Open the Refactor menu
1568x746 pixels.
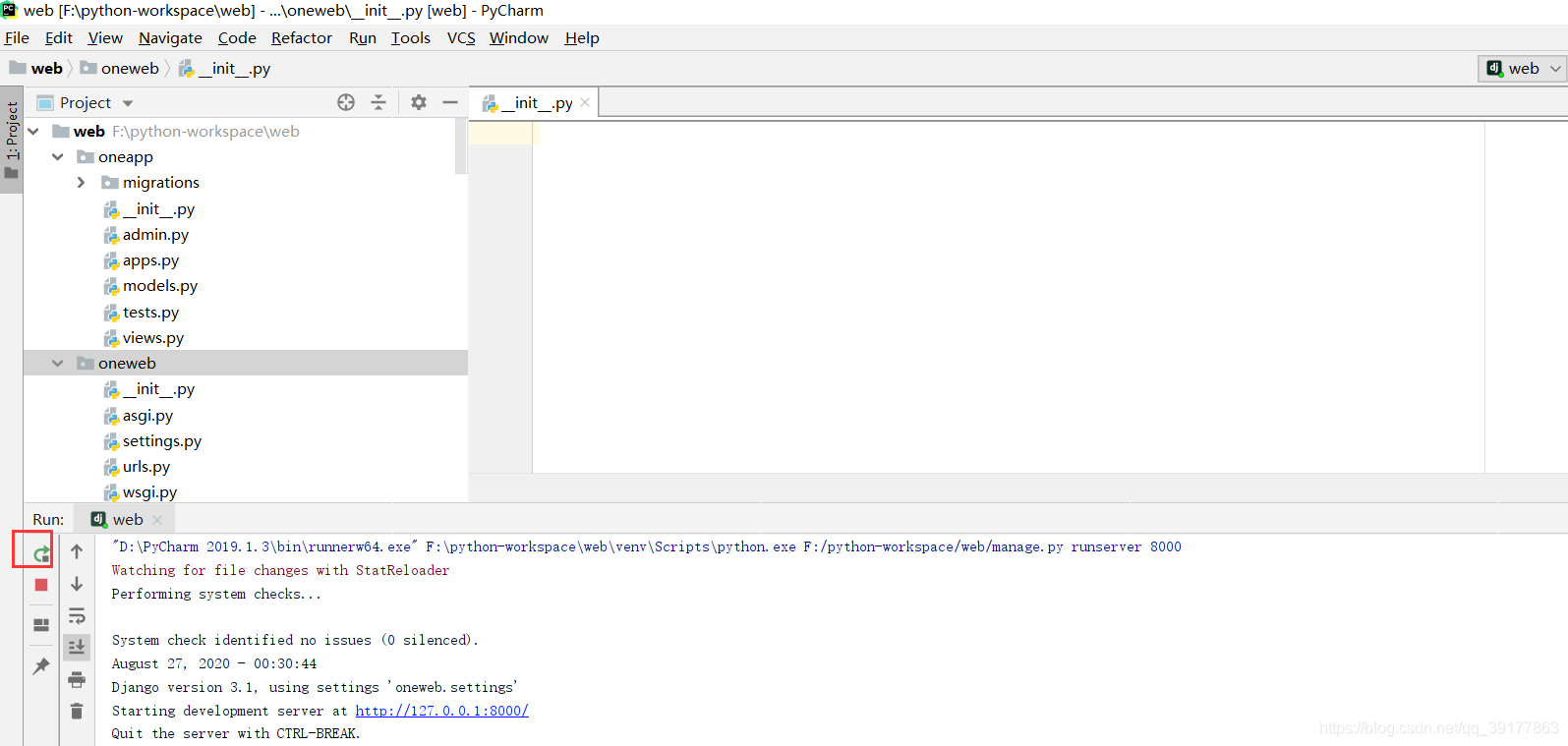click(302, 37)
